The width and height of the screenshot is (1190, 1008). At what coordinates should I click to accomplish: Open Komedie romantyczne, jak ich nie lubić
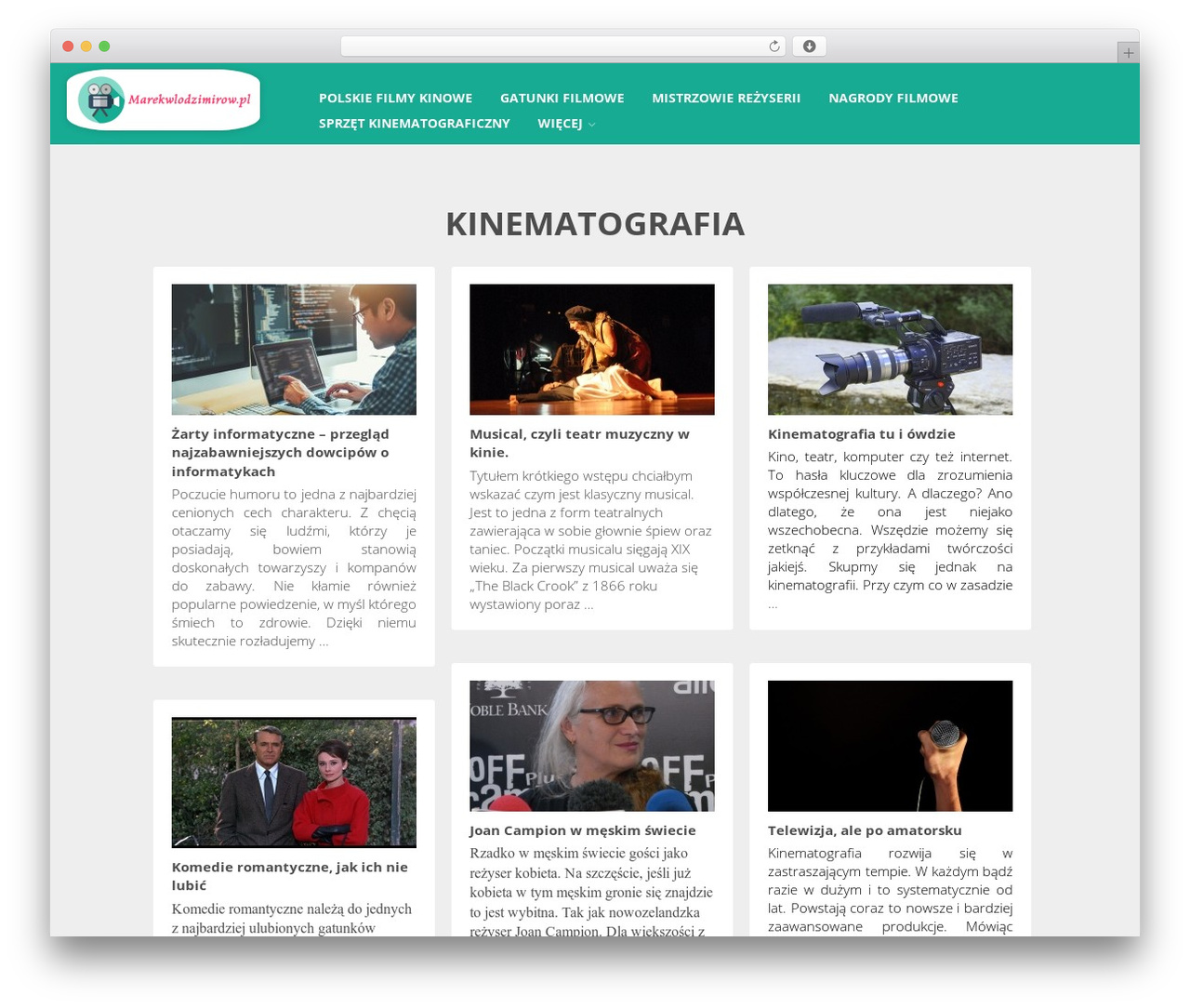[290, 877]
